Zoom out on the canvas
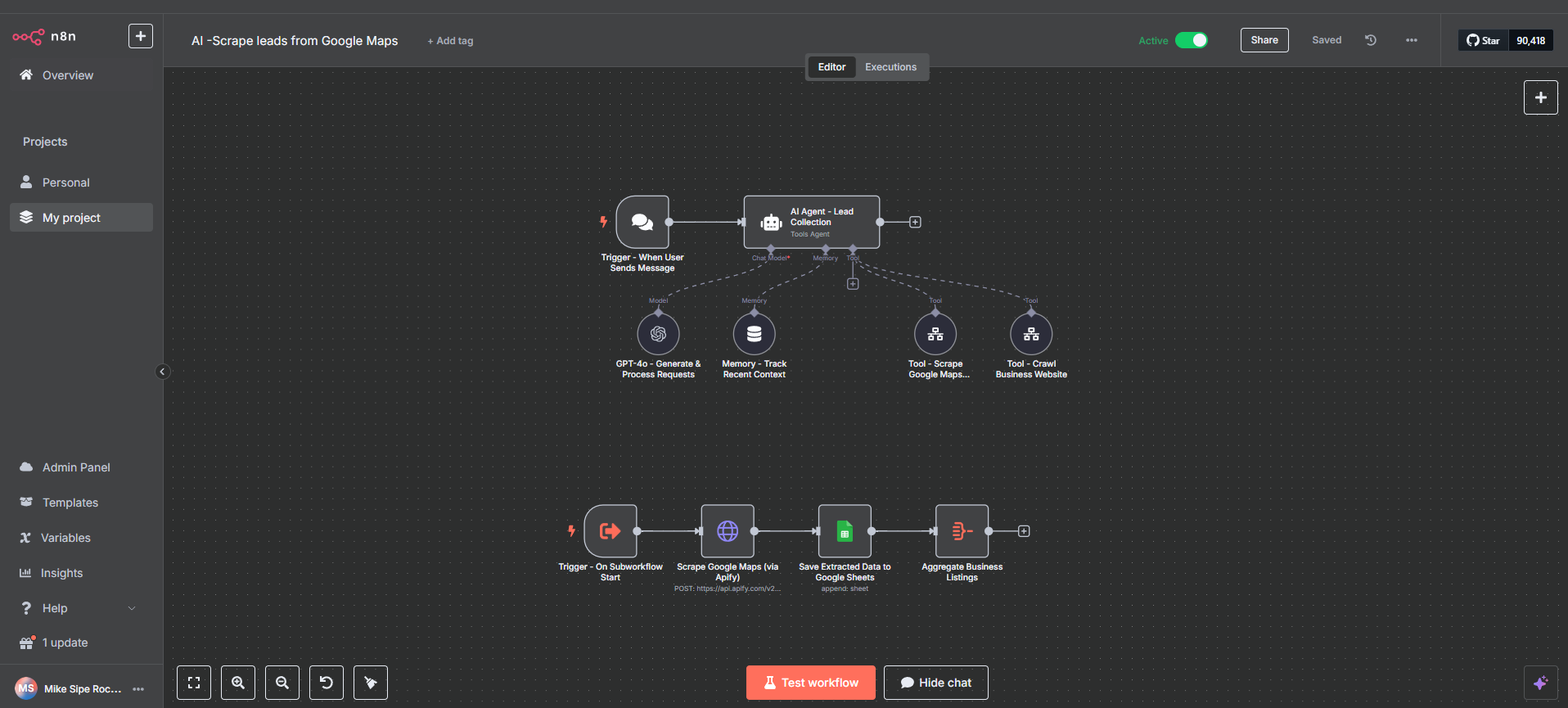 (282, 683)
